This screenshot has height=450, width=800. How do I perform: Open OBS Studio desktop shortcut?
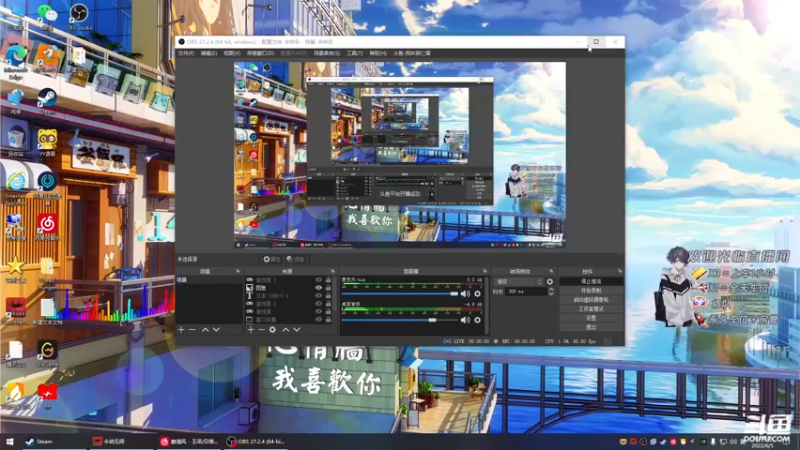[79, 17]
